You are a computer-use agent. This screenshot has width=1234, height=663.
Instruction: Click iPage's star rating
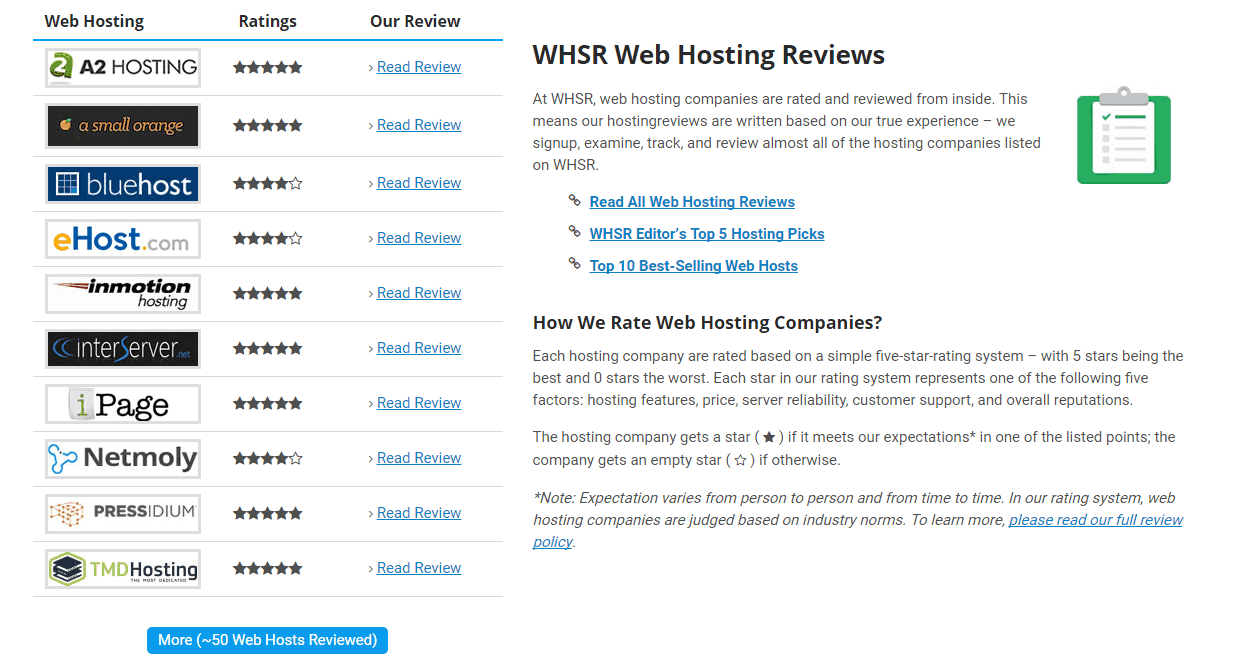tap(268, 404)
